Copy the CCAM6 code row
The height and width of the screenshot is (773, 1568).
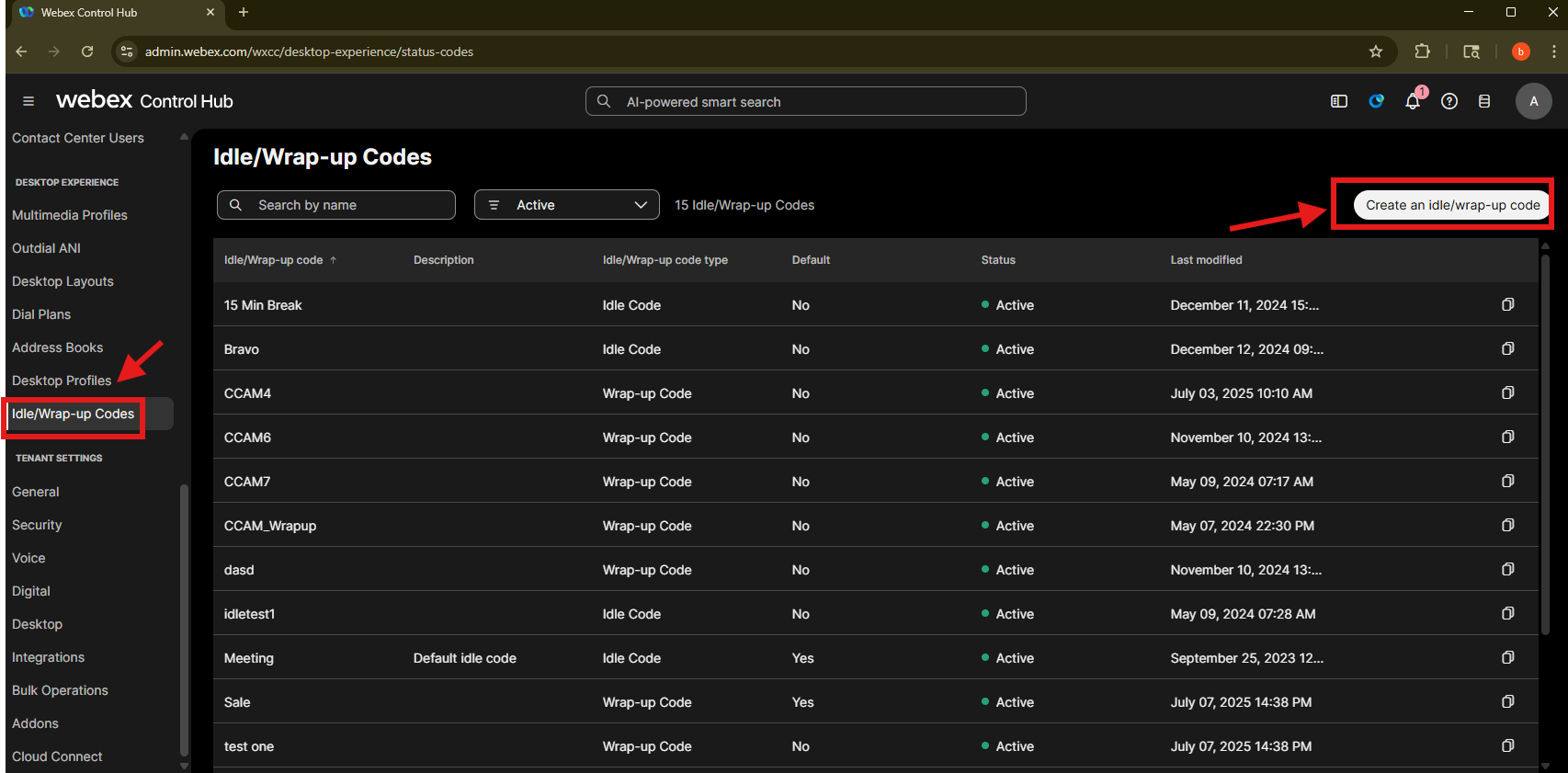click(1508, 437)
